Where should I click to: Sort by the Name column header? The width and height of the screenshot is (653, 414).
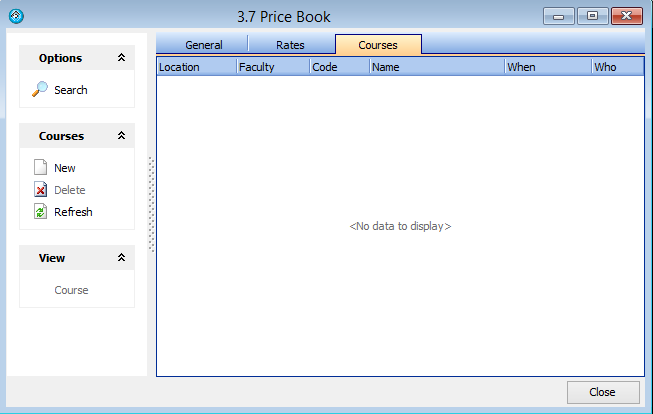(436, 67)
